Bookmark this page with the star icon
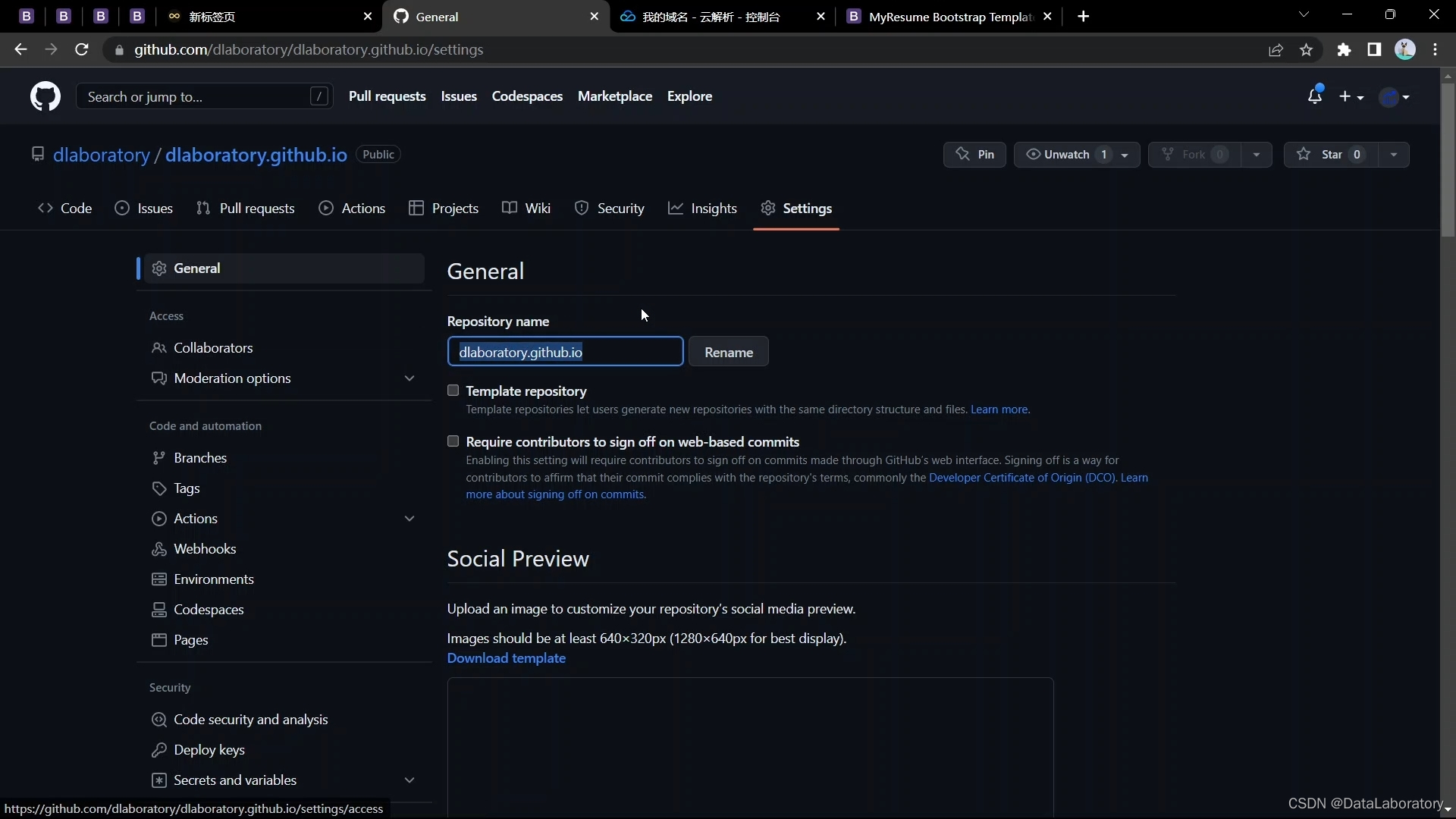Screen dimensions: 1456x819 tap(1306, 50)
